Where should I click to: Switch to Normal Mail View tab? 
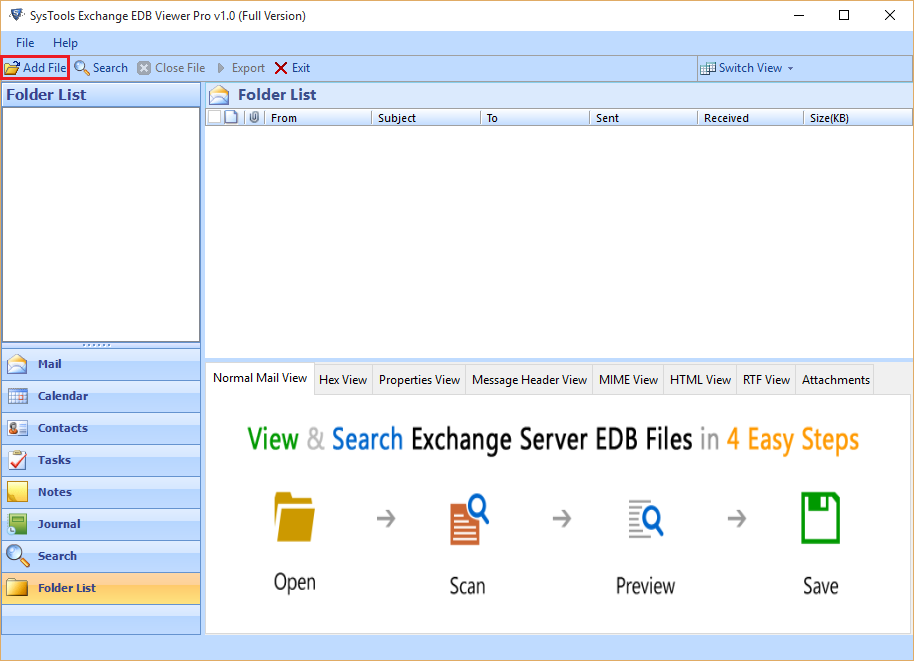coord(260,378)
